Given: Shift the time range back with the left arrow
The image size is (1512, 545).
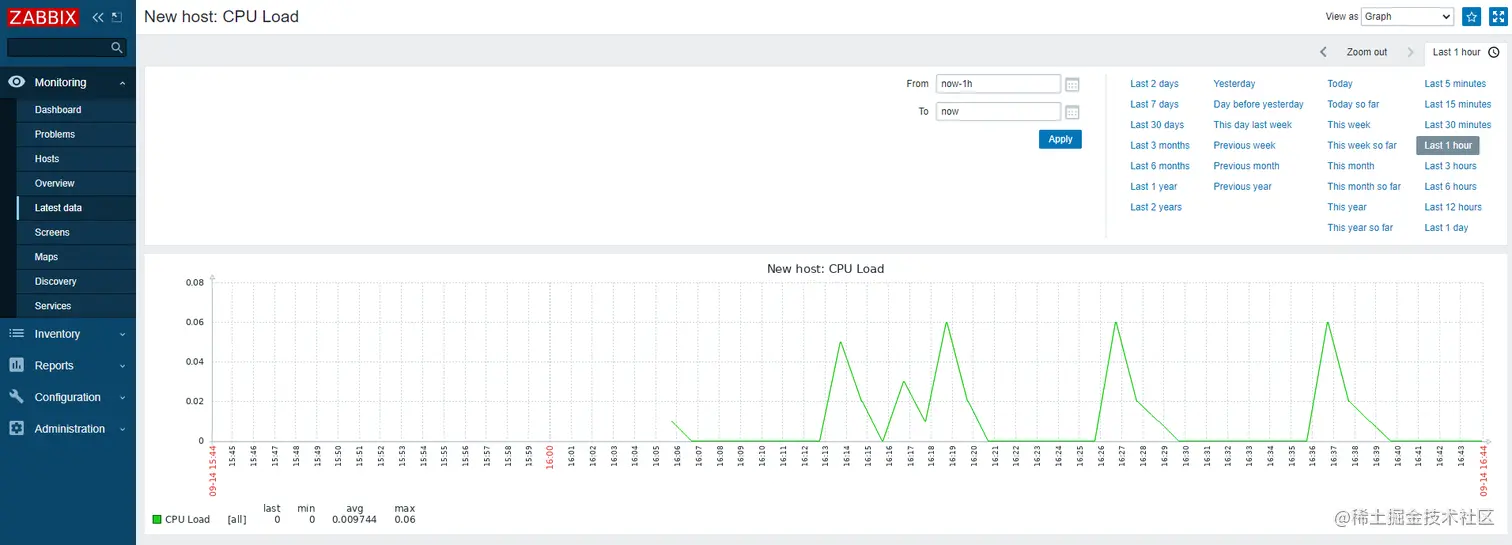Looking at the screenshot, I should pyautogui.click(x=1323, y=52).
